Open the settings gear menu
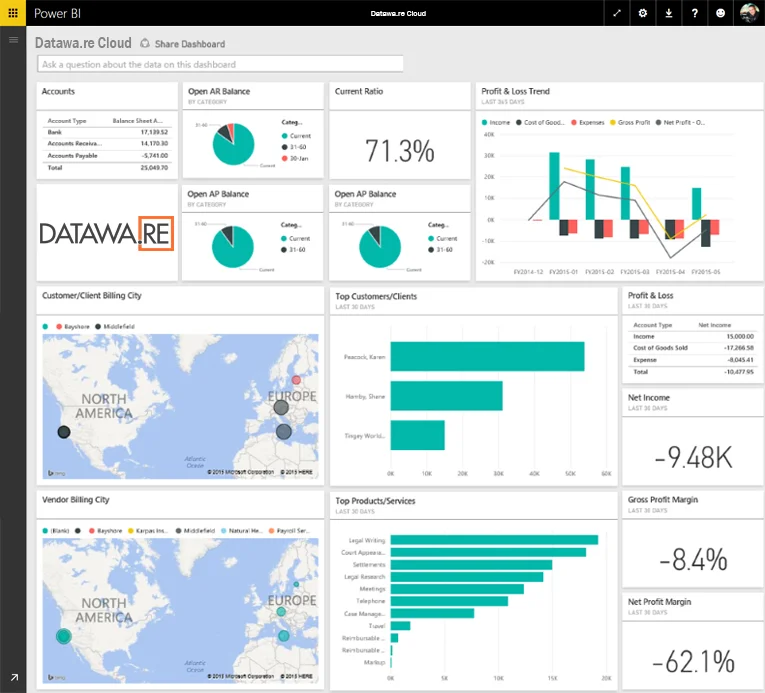 pyautogui.click(x=643, y=13)
